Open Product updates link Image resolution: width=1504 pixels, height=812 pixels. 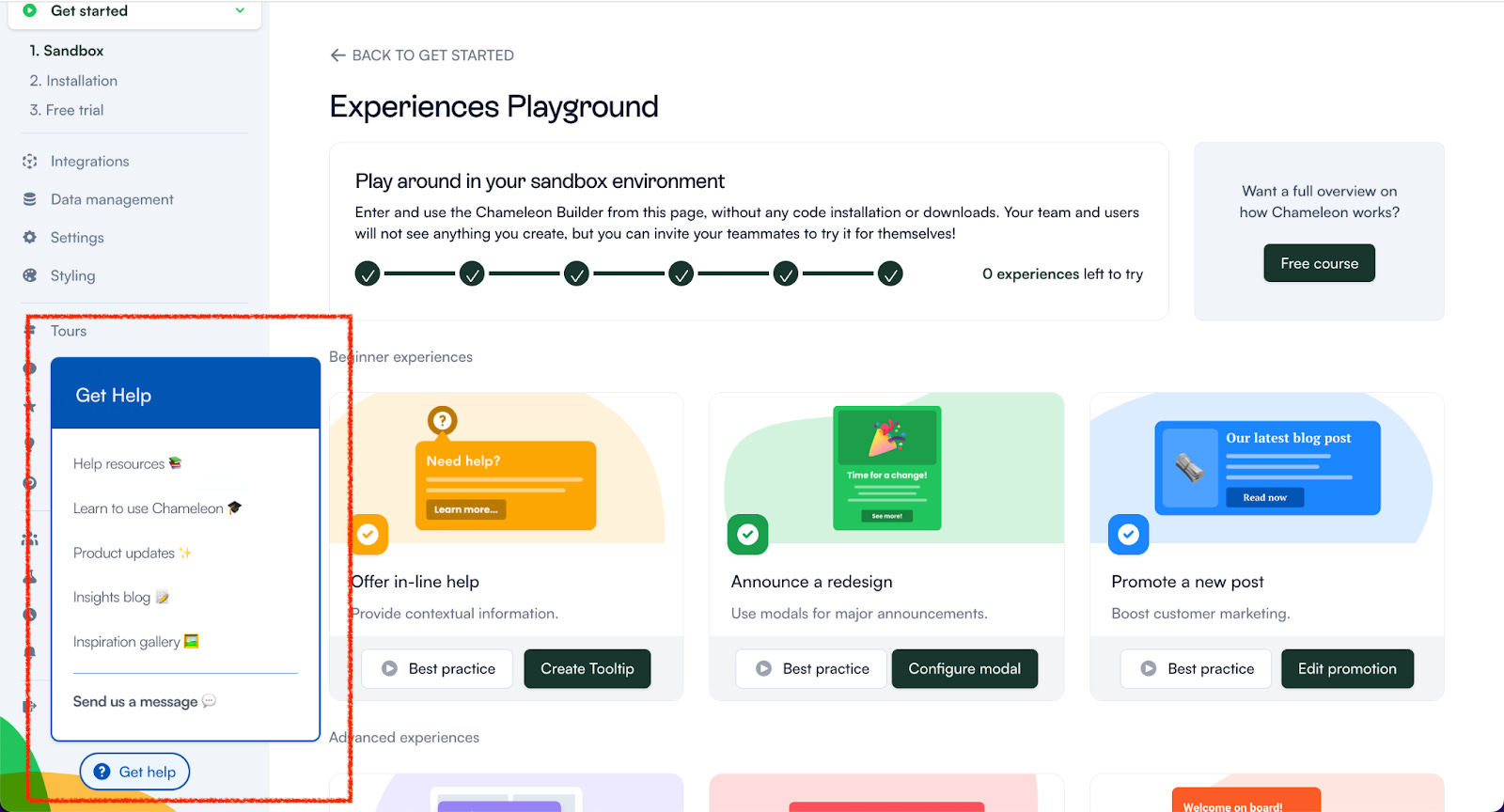(133, 553)
